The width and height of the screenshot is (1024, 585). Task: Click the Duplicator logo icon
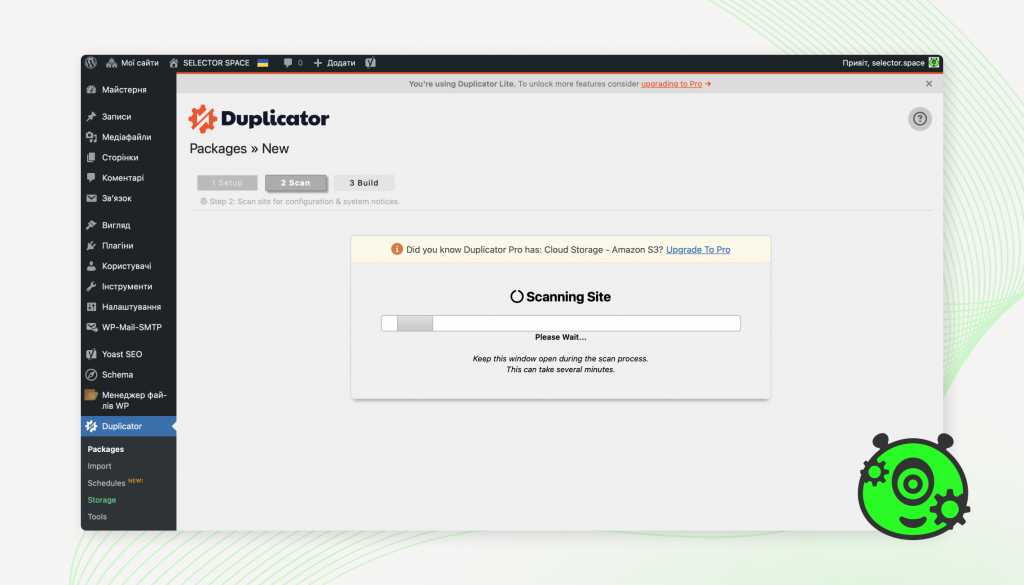(x=201, y=117)
